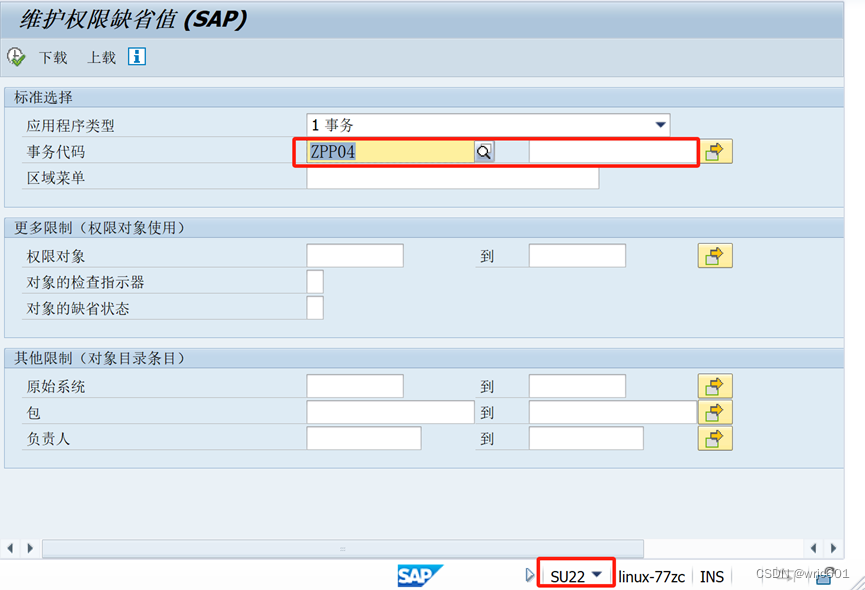Open multiple selection for 原始系统
The width and height of the screenshot is (865, 590).
pyautogui.click(x=715, y=386)
